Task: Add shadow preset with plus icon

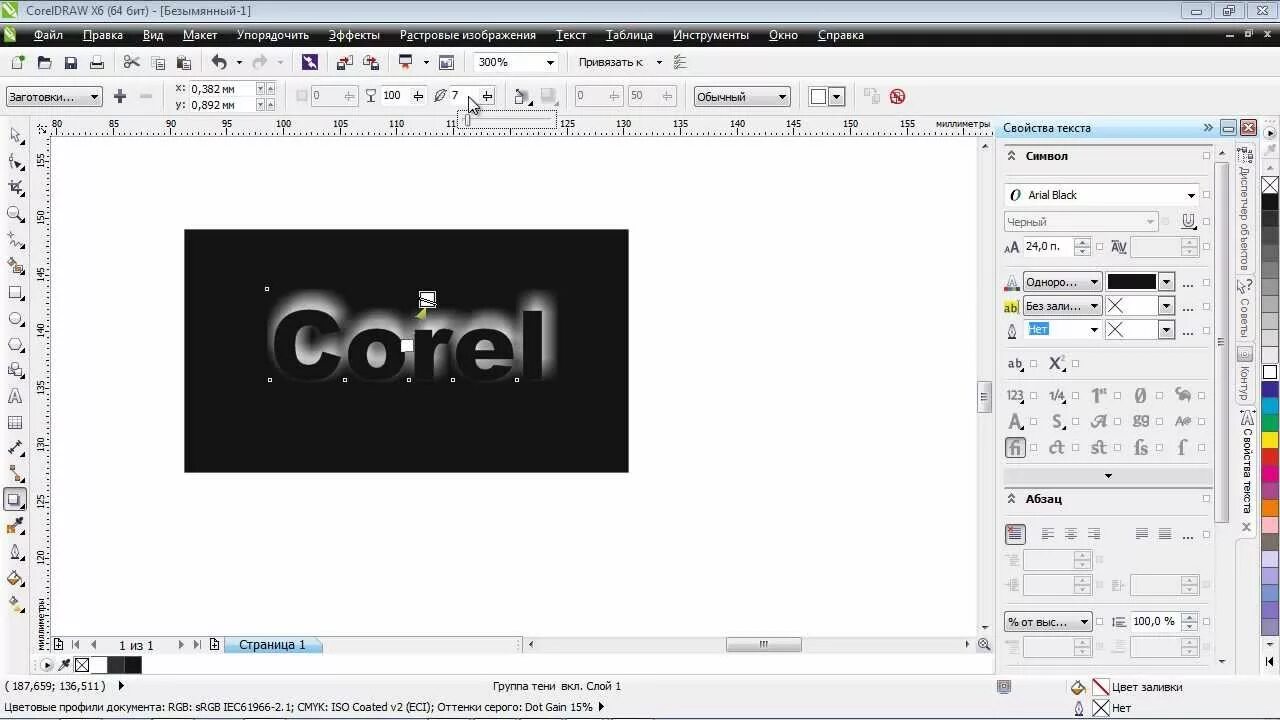Action: [120, 97]
